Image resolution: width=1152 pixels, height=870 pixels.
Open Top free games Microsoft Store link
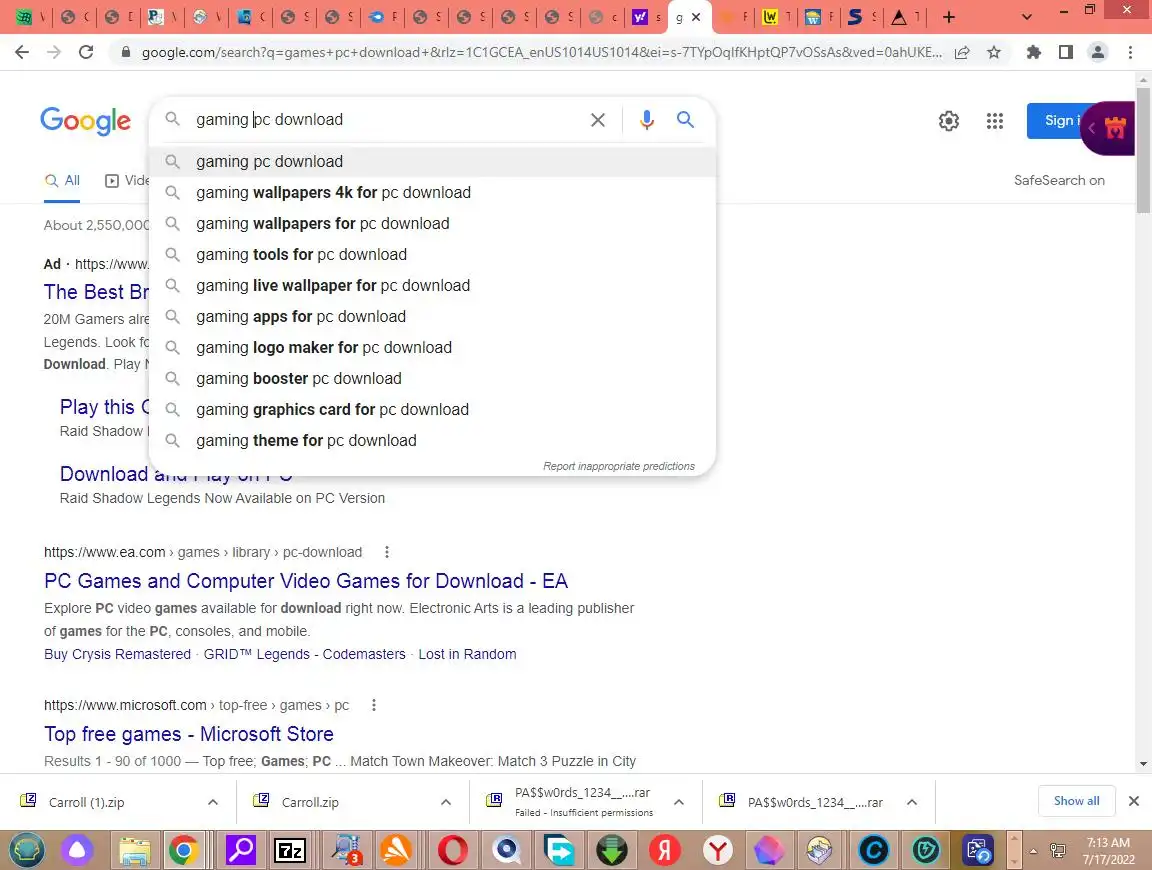pyautogui.click(x=189, y=734)
